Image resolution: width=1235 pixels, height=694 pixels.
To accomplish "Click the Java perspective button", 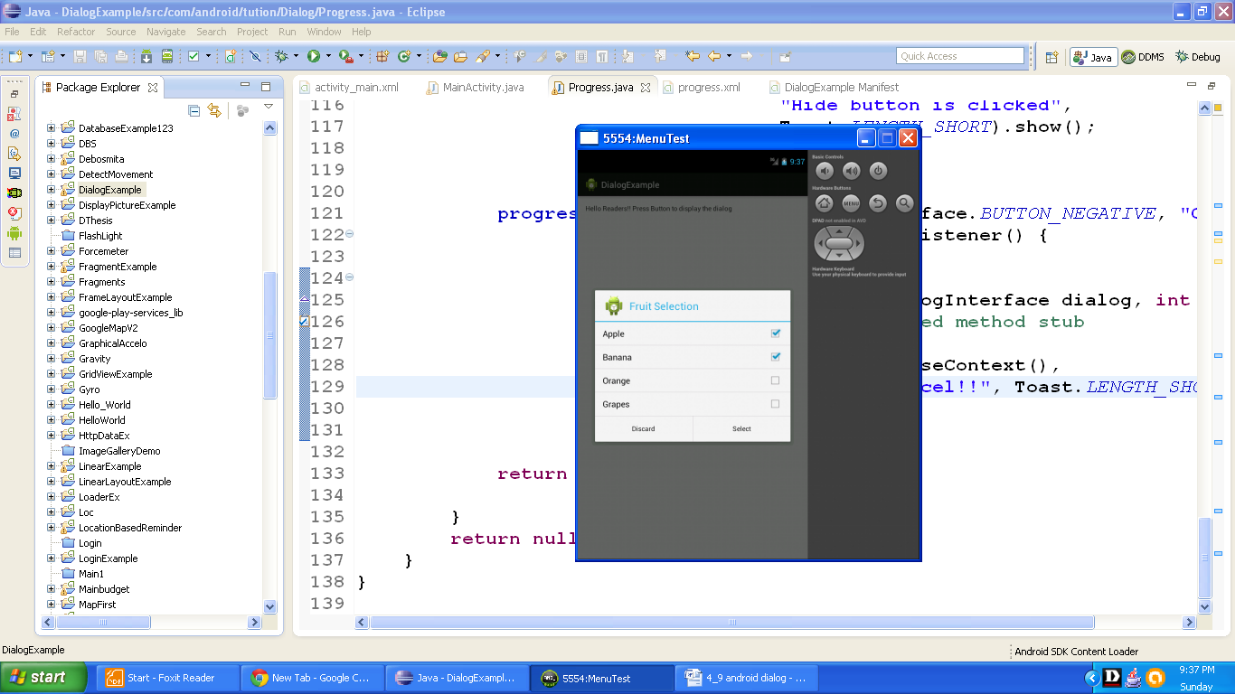I will pyautogui.click(x=1093, y=57).
